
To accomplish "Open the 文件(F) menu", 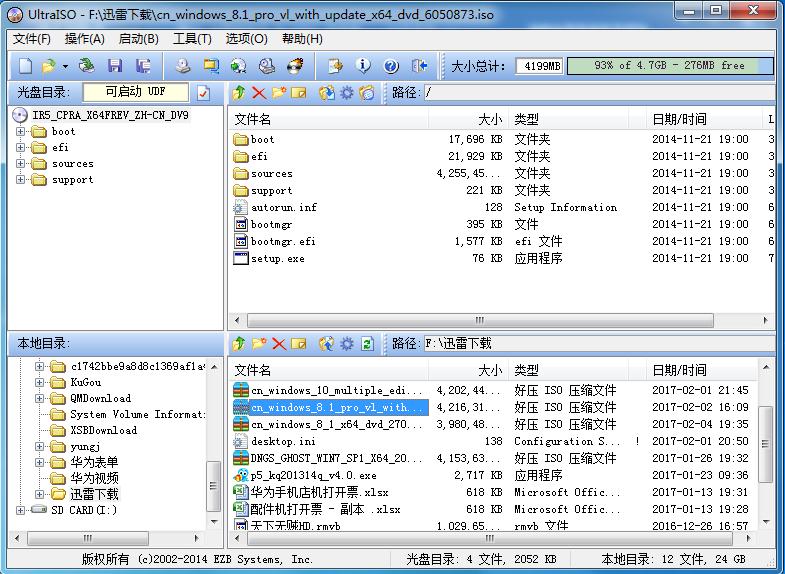I will point(32,39).
